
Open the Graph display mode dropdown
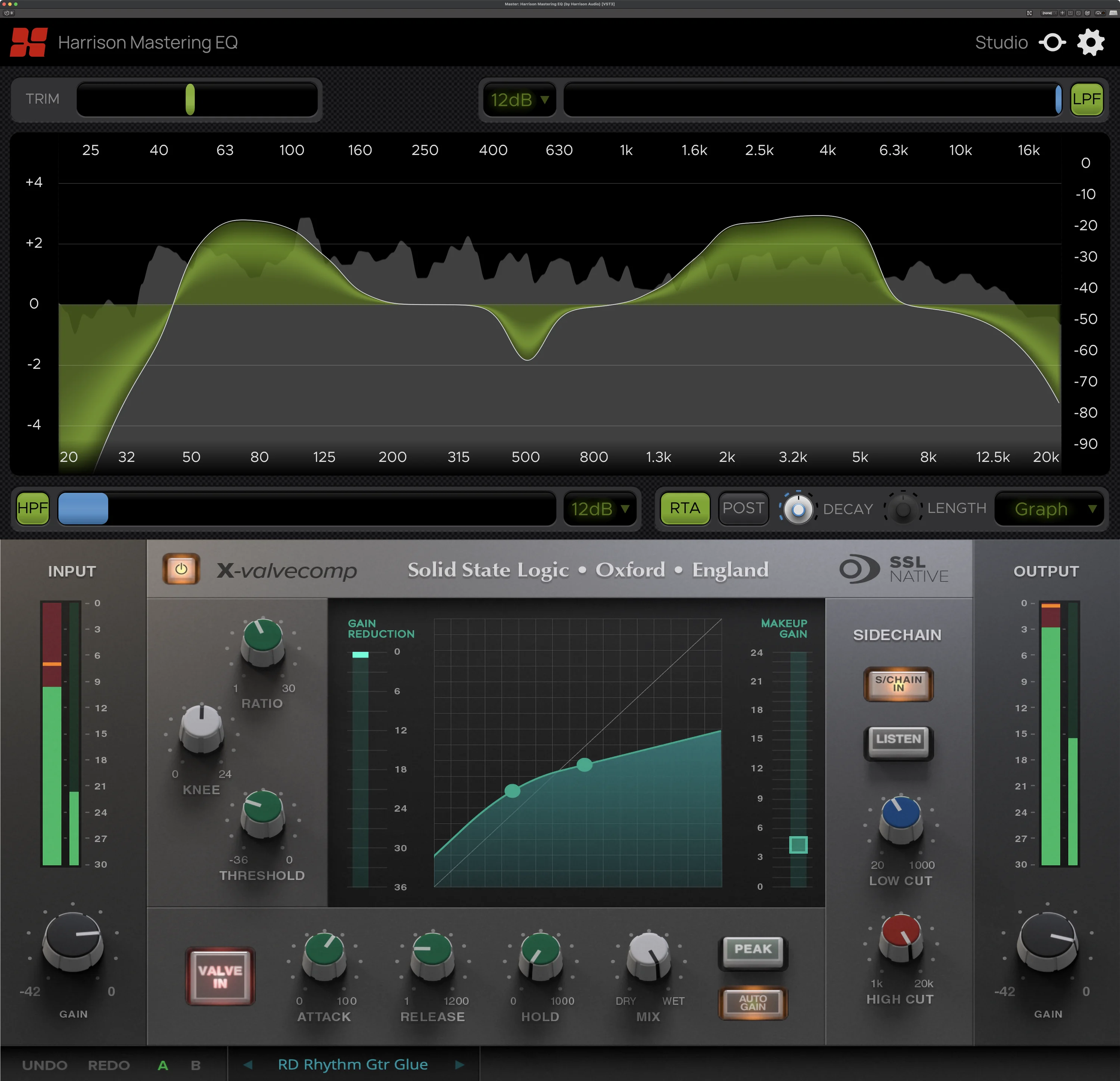pos(1049,509)
